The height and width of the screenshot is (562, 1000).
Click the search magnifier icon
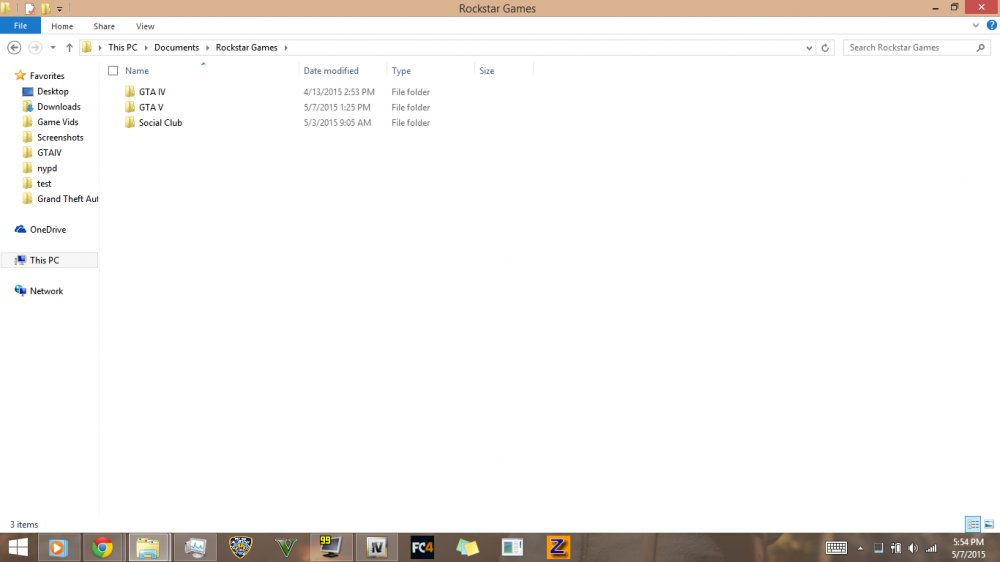point(980,47)
